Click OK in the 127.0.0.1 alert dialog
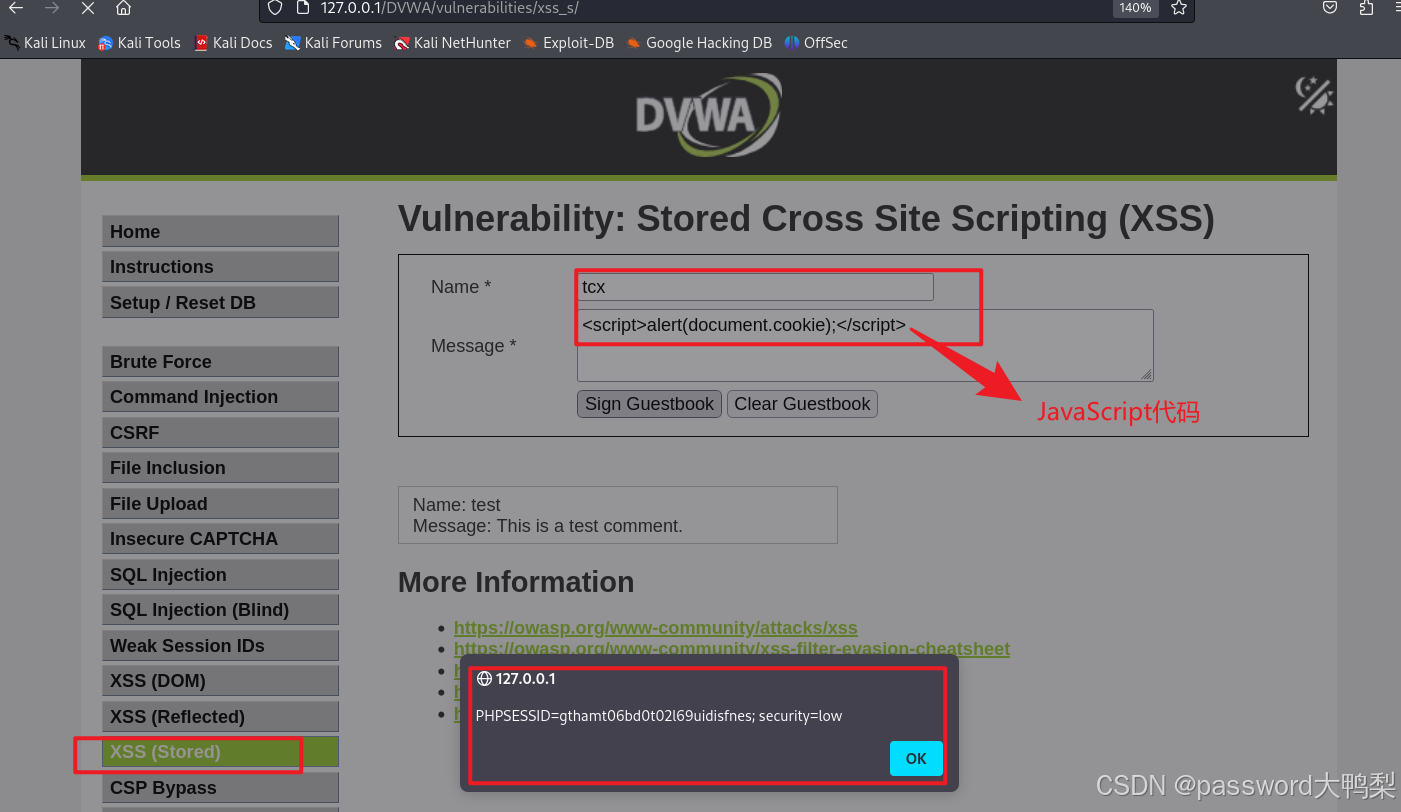Screen dimensions: 1401x812 [x=916, y=758]
